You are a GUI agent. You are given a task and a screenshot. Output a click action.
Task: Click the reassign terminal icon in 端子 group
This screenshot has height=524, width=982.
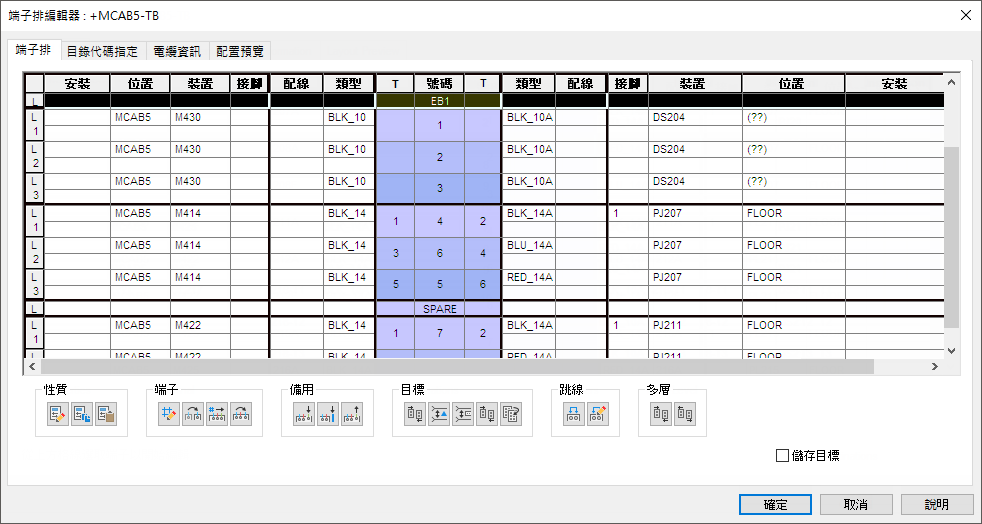(x=193, y=414)
